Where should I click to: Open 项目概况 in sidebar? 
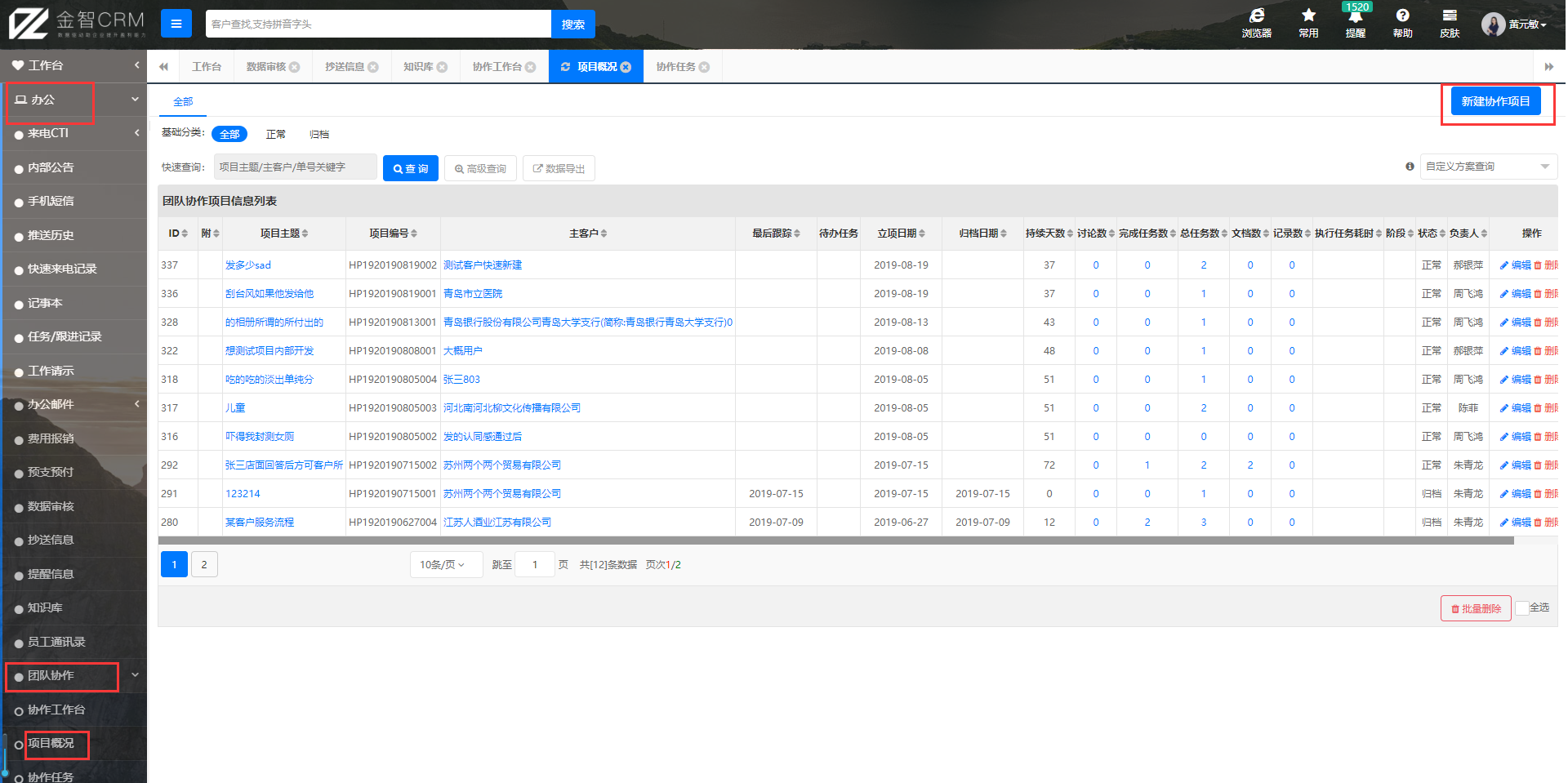tap(51, 743)
